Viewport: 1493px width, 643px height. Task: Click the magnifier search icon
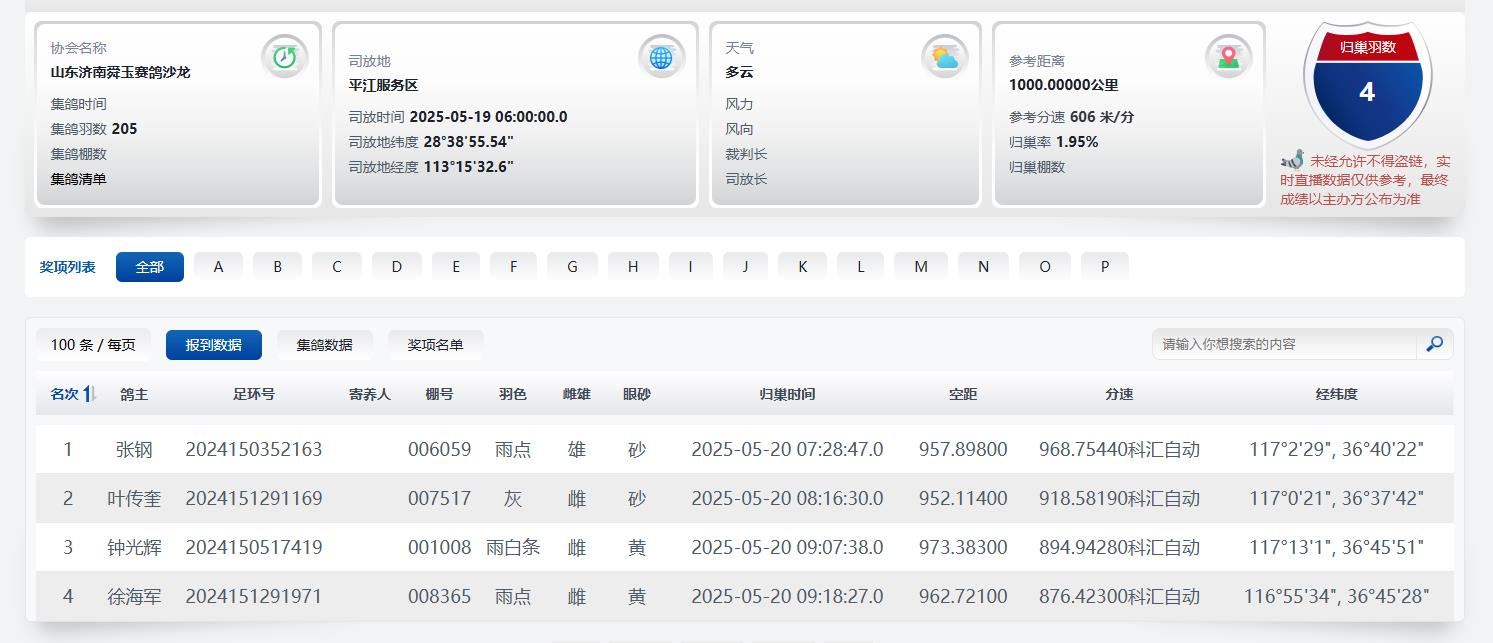coord(1434,344)
